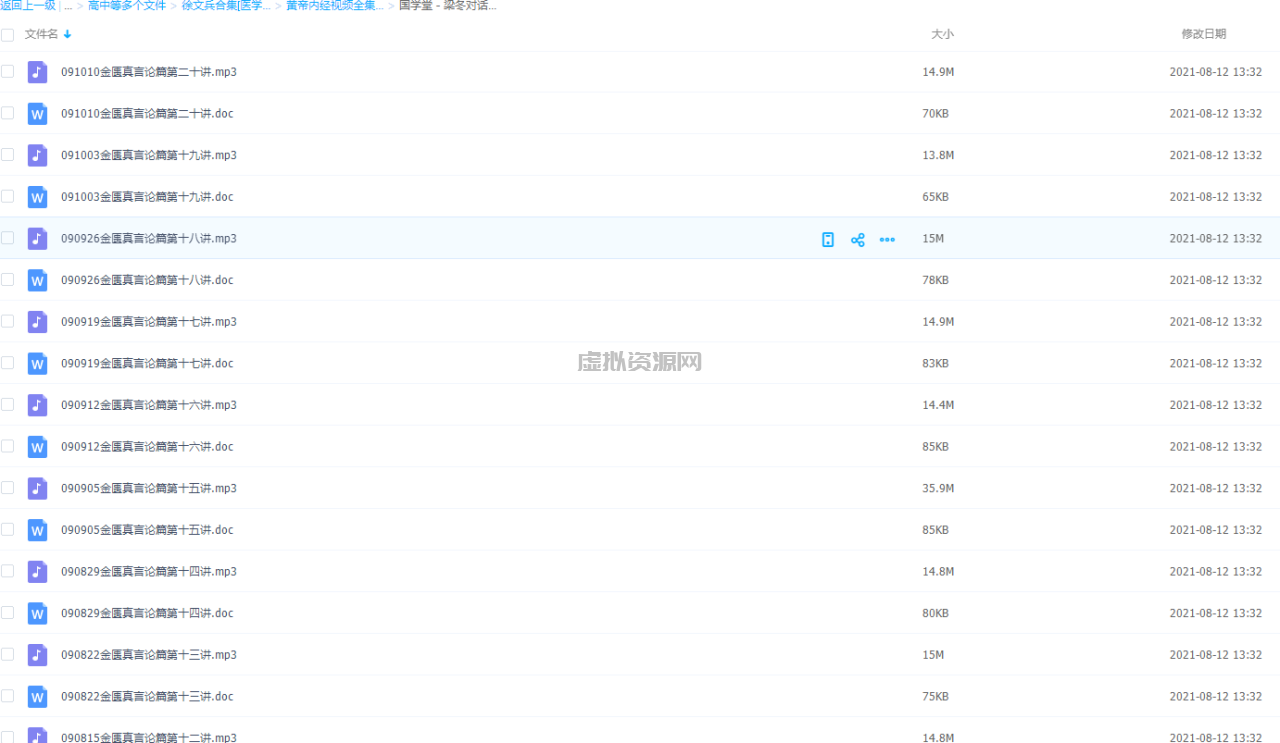Click the Word icon of 第十七讲.doc
Screen dimensions: 1280x743
click(37, 363)
